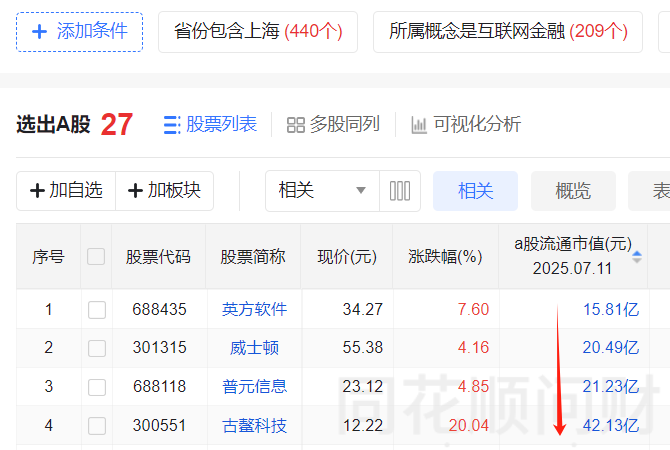
Task: Click the chart icon beside 可视化分析
Action: [x=419, y=125]
